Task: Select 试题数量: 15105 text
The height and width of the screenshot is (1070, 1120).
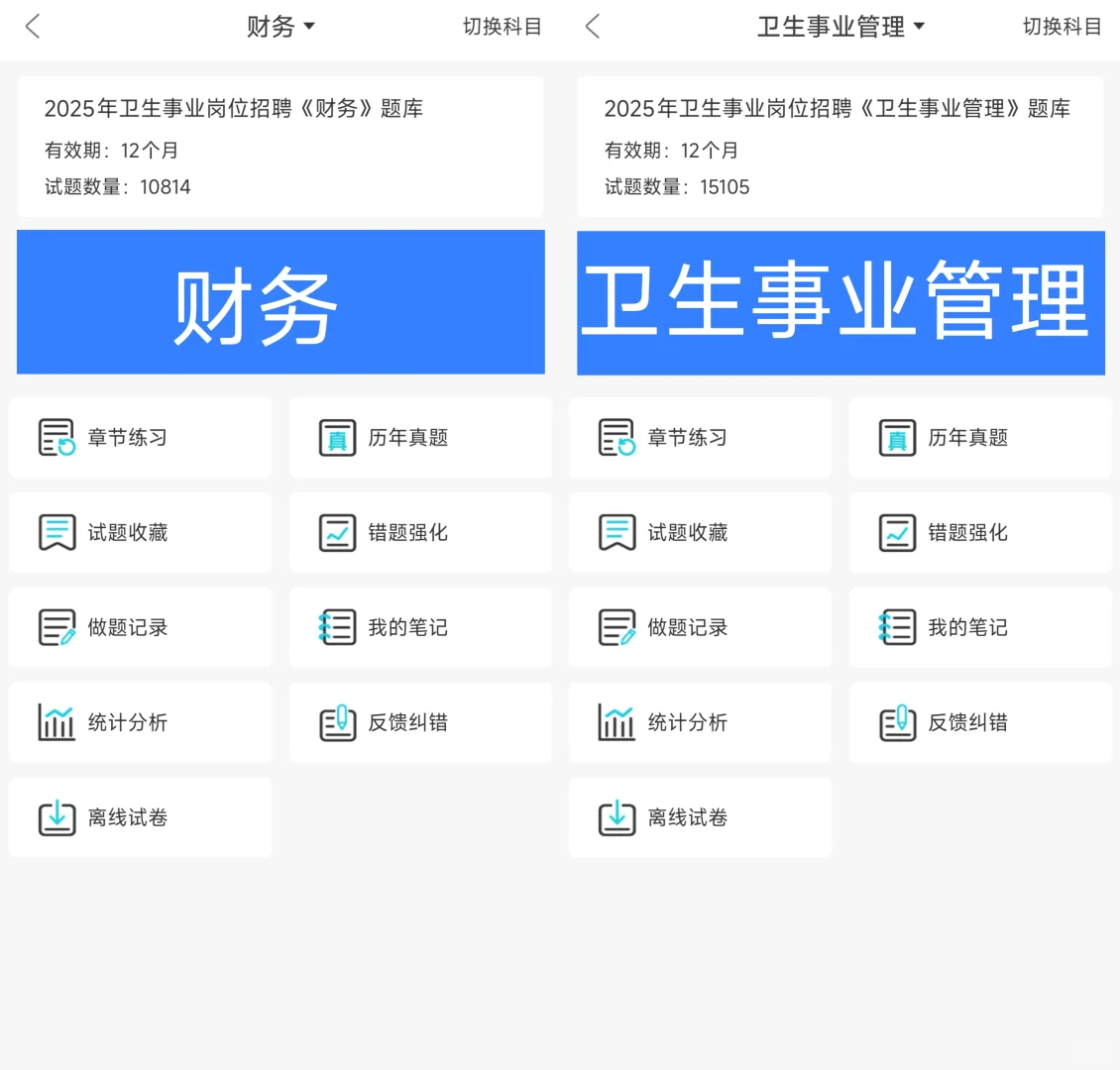Action: (x=677, y=187)
